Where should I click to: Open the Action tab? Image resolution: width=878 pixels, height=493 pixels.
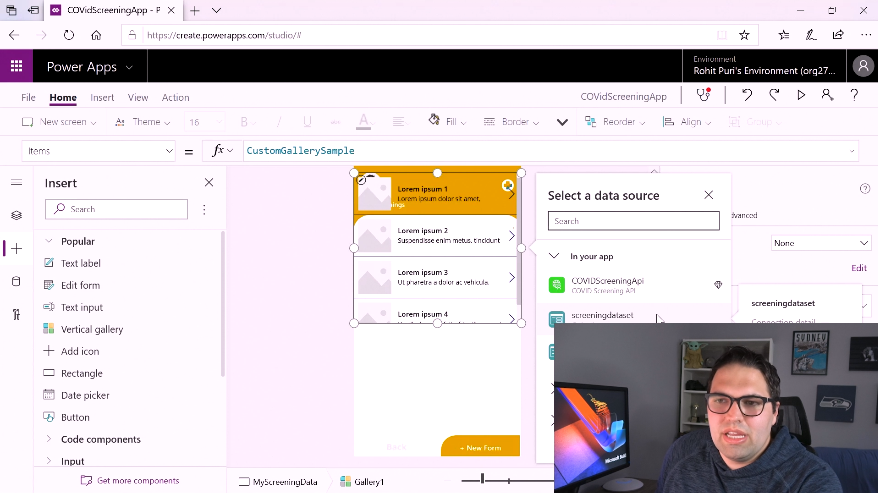point(175,97)
